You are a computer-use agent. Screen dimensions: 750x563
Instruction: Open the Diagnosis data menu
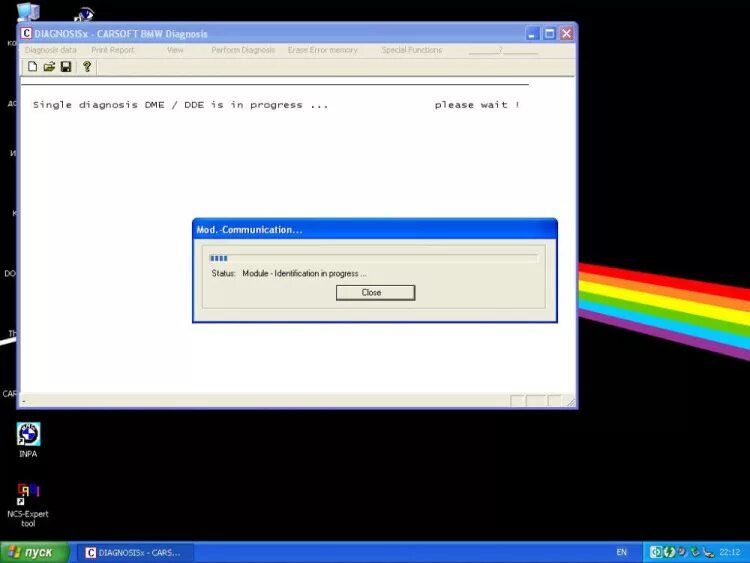click(x=50, y=50)
